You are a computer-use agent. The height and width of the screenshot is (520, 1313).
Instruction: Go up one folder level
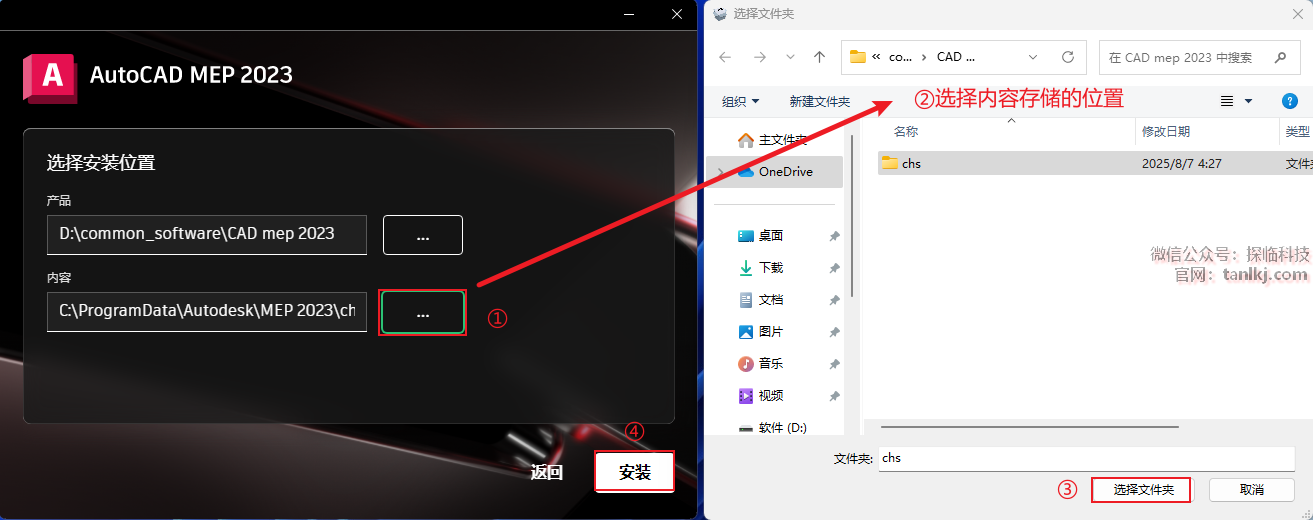pyautogui.click(x=820, y=58)
